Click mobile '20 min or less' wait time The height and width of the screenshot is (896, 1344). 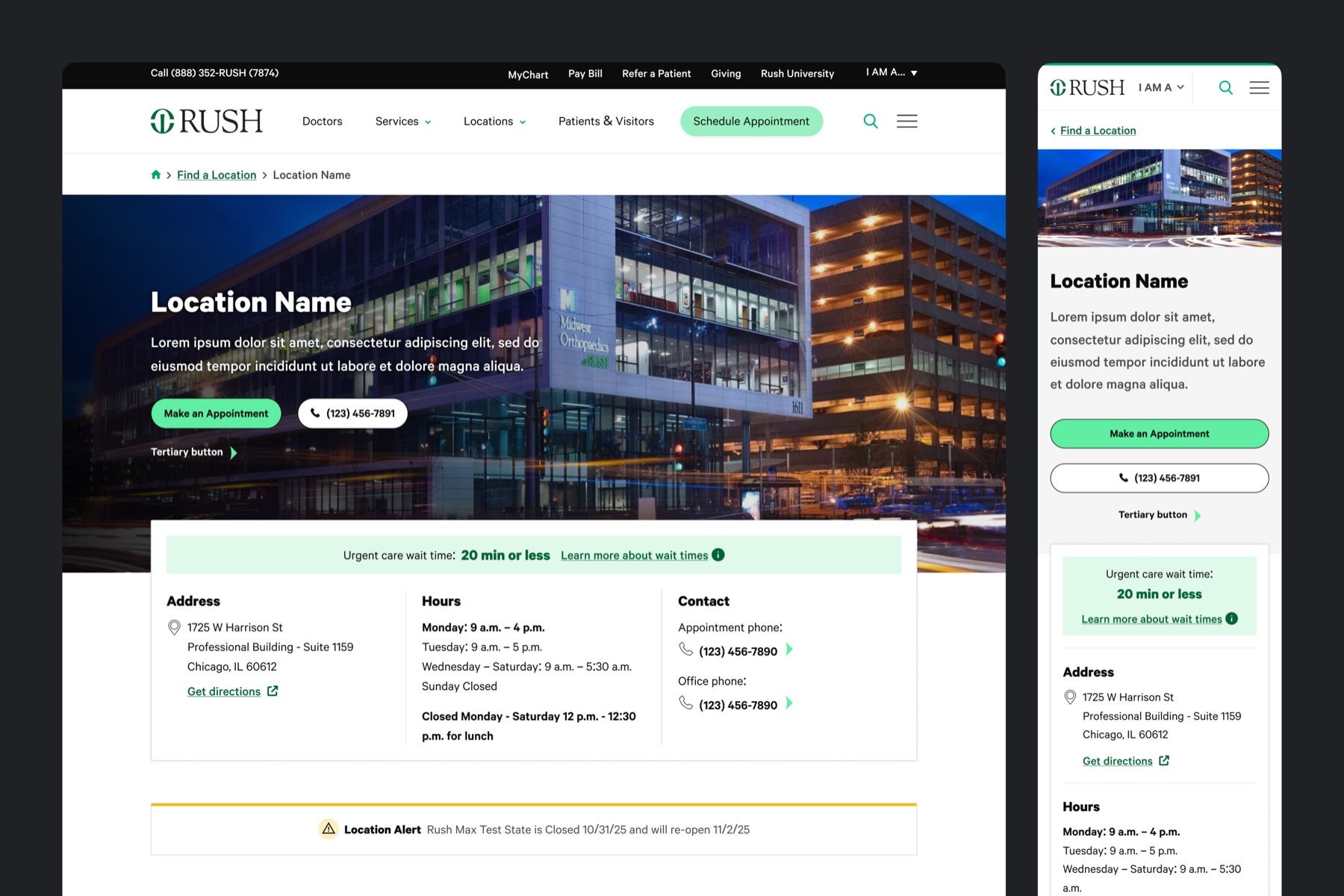coord(1159,594)
